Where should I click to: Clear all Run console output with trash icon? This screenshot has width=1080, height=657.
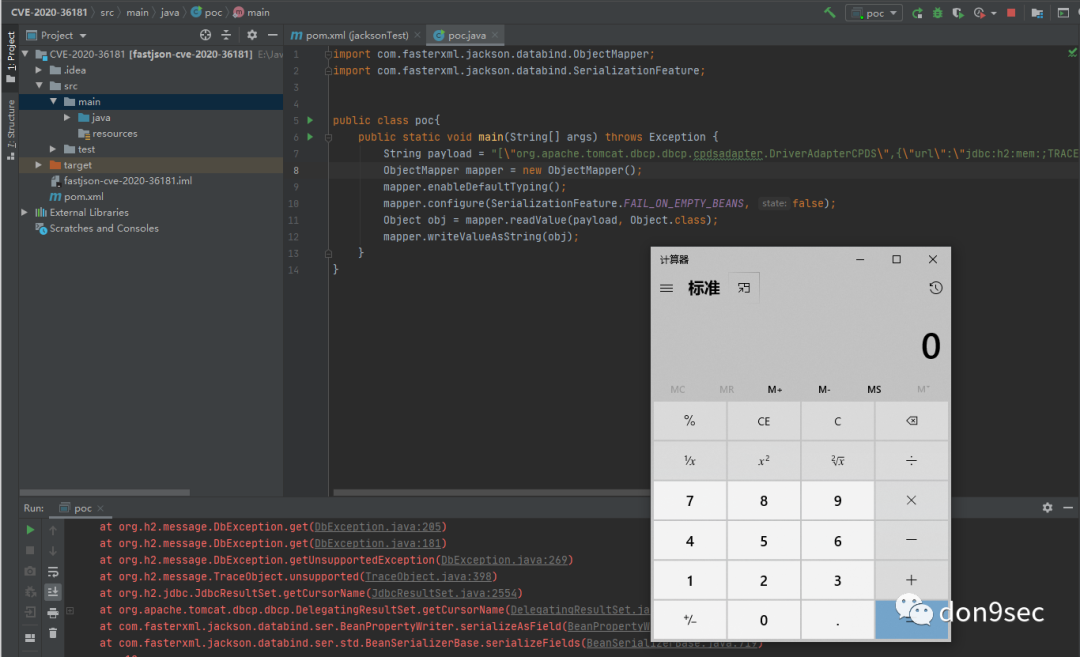pyautogui.click(x=53, y=633)
